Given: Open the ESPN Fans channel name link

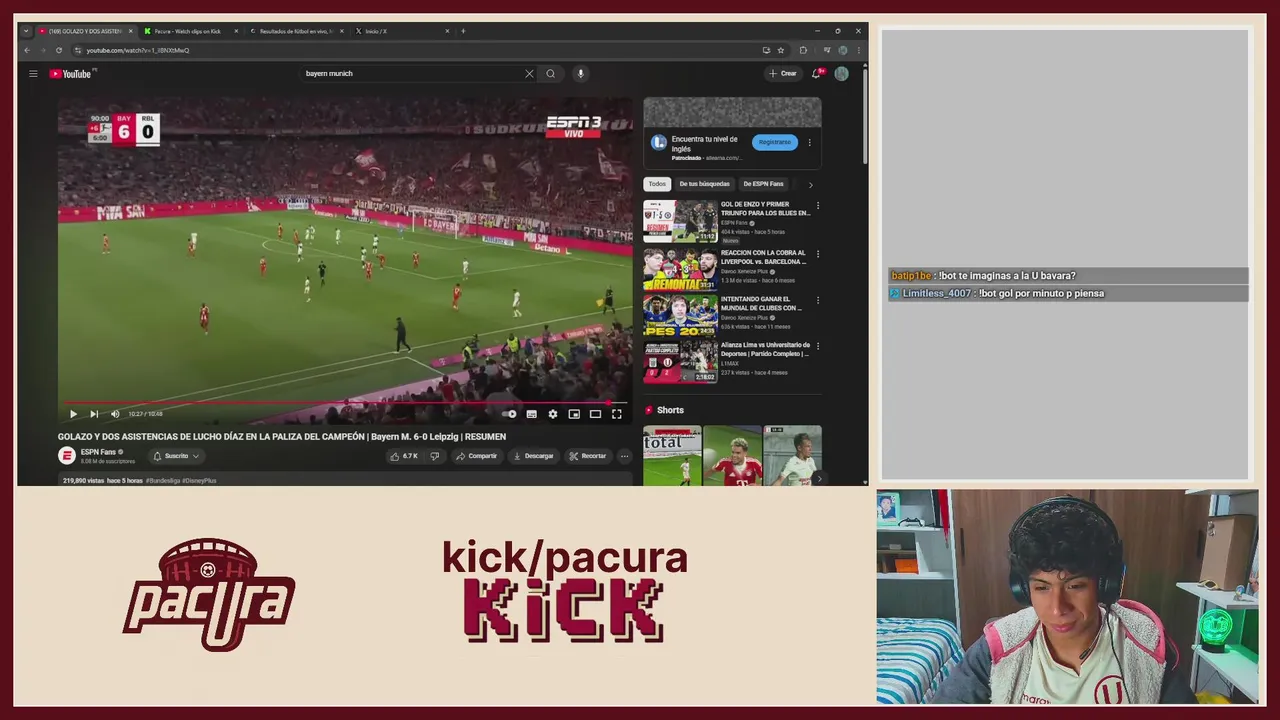Looking at the screenshot, I should pyautogui.click(x=98, y=452).
